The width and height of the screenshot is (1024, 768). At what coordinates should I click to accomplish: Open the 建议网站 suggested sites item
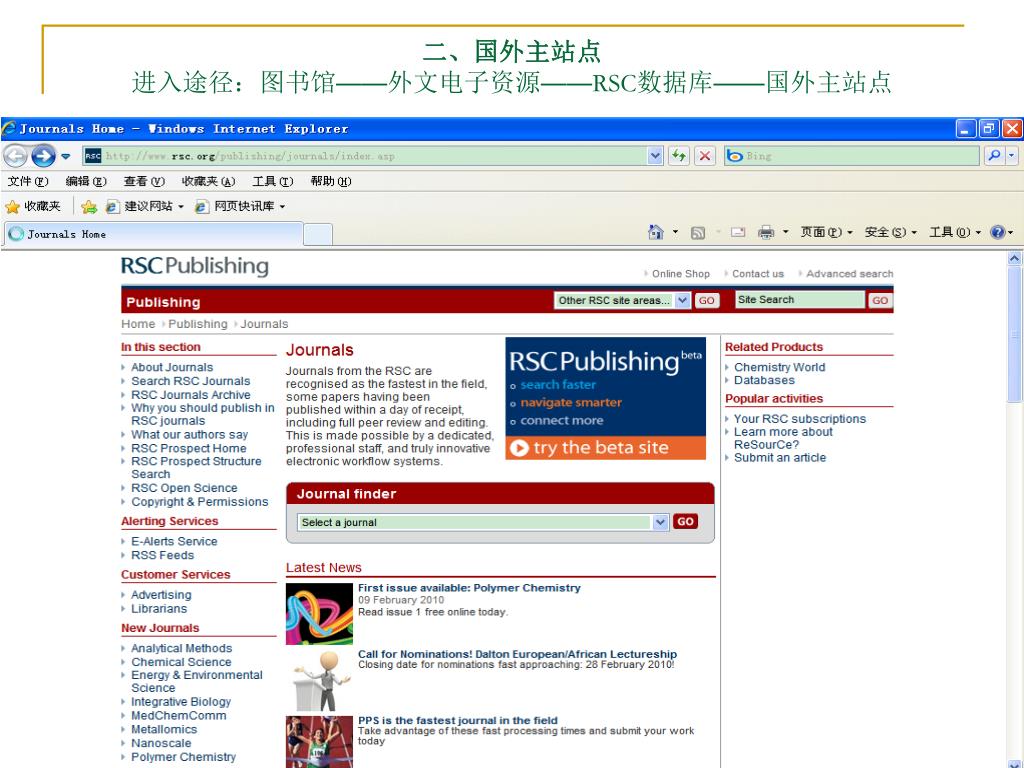pos(144,206)
